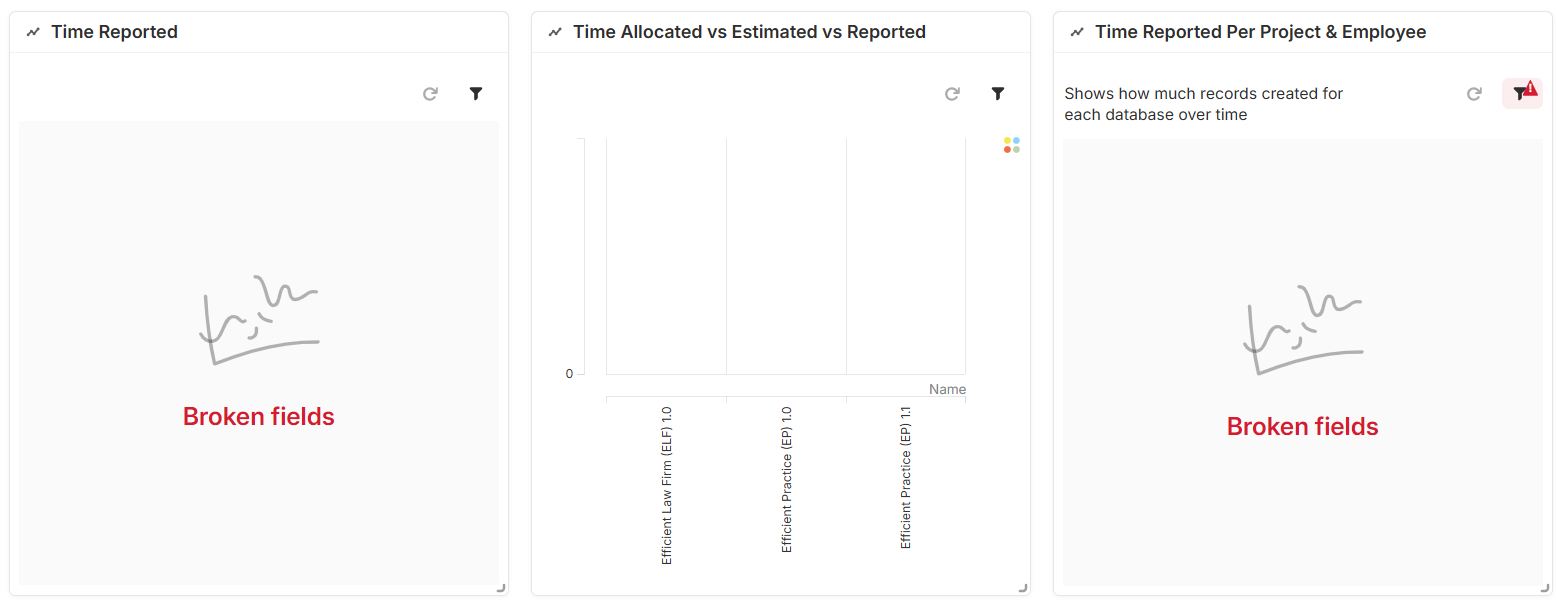
Task: Select Time Allocated vs Estimated vs Reported title
Action: point(749,32)
